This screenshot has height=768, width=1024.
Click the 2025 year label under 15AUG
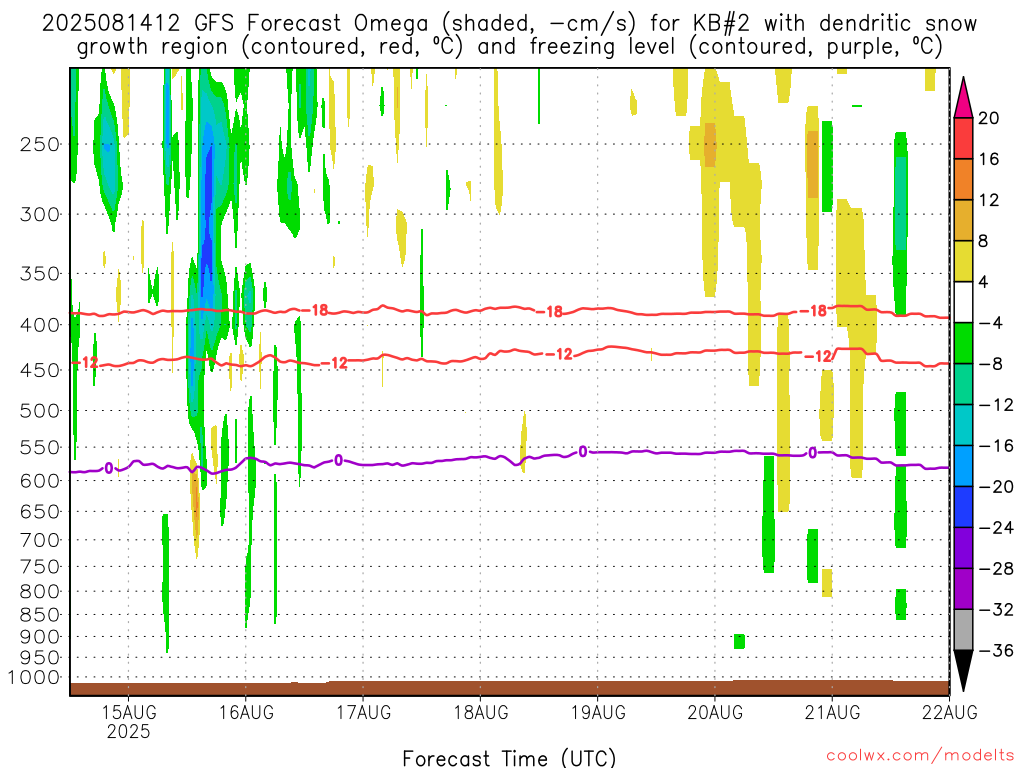(129, 731)
